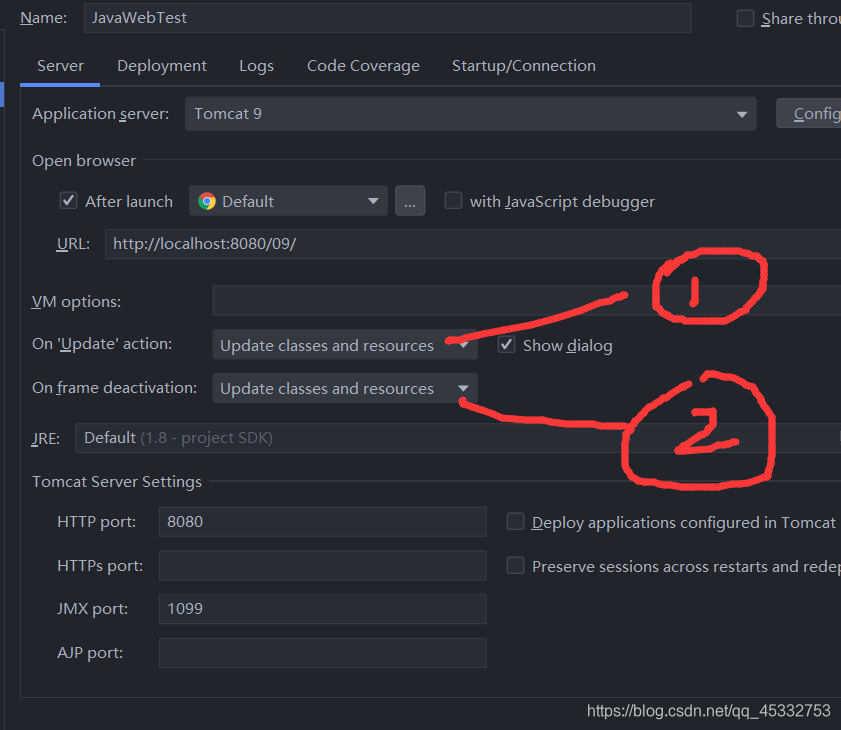Enable with JavaScript debugger checkbox

pos(453,201)
